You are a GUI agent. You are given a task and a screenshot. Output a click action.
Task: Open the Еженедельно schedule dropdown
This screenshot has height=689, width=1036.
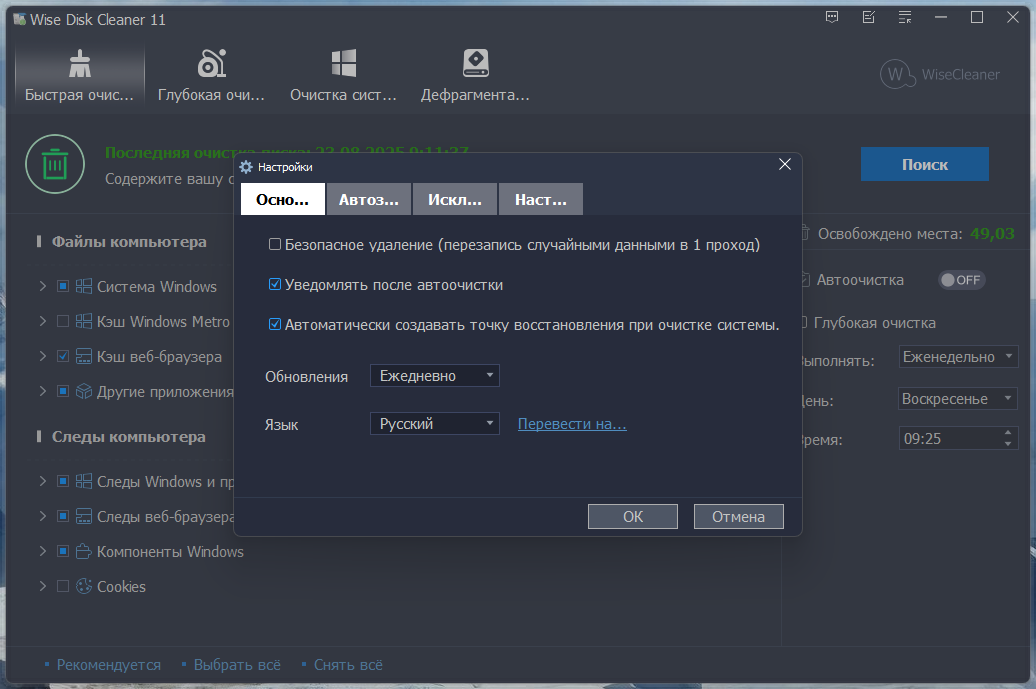pyautogui.click(x=958, y=357)
